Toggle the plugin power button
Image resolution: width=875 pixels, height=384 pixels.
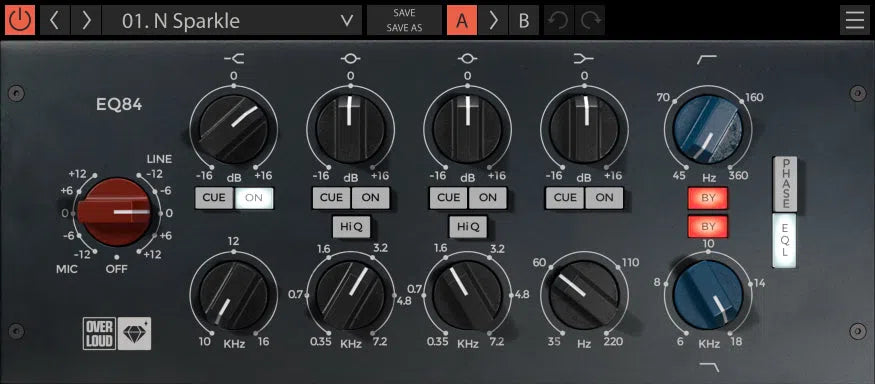coord(20,20)
